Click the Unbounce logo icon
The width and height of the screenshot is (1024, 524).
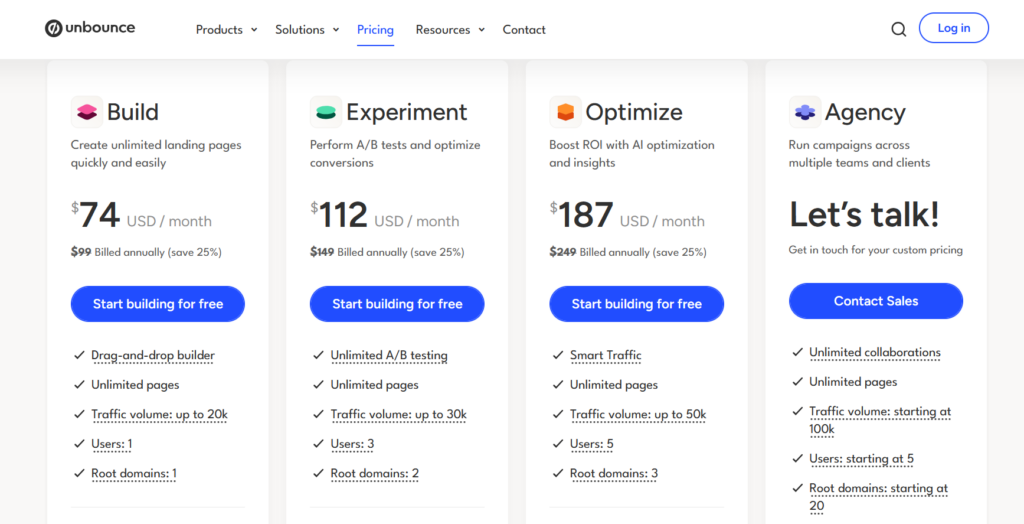pyautogui.click(x=54, y=28)
